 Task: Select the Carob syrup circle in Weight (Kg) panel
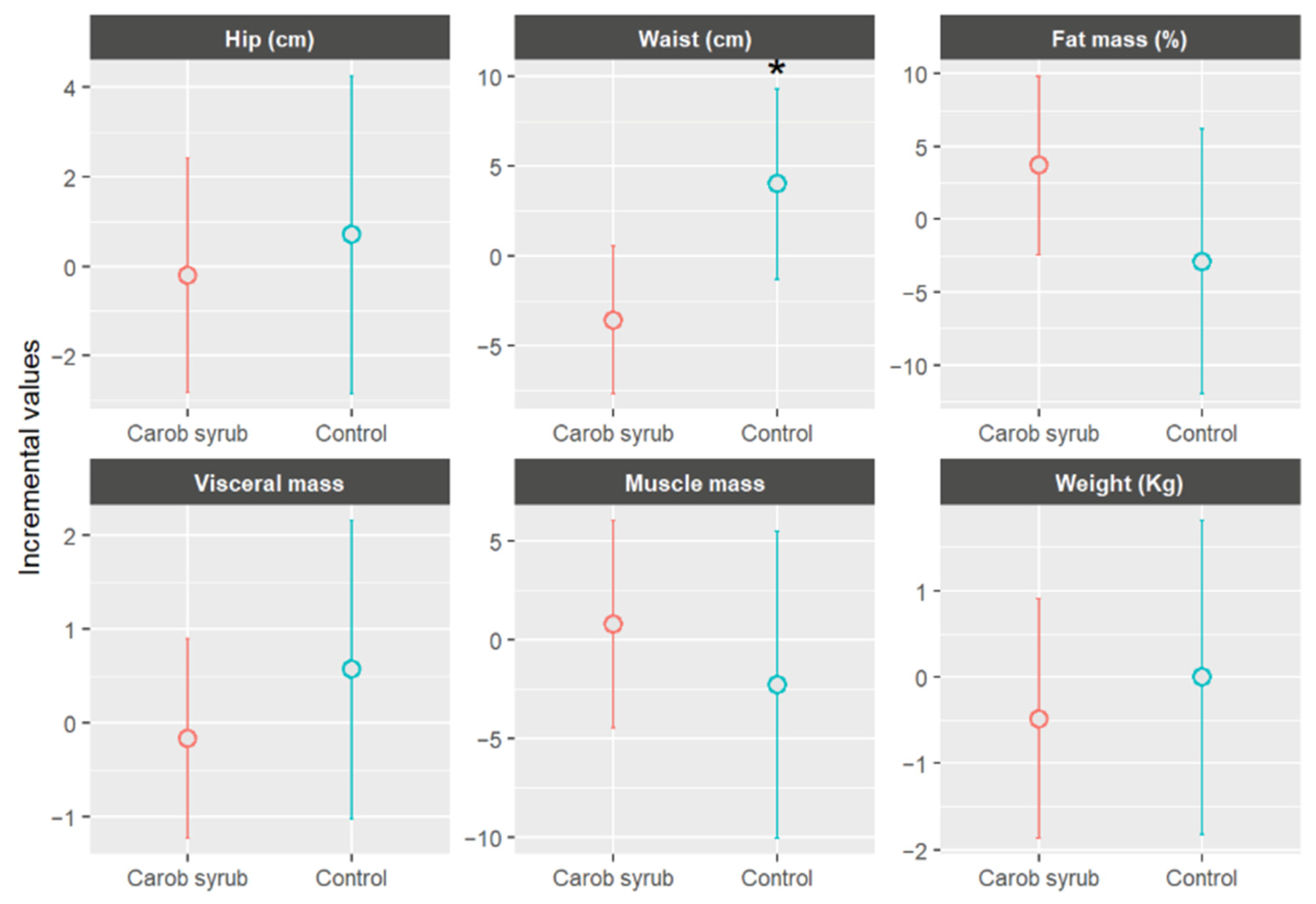[1038, 719]
